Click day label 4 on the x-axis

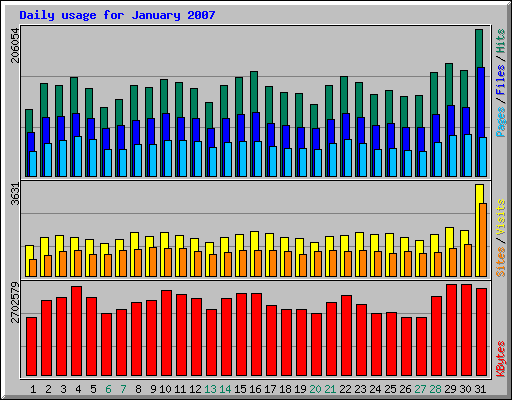(x=78, y=389)
